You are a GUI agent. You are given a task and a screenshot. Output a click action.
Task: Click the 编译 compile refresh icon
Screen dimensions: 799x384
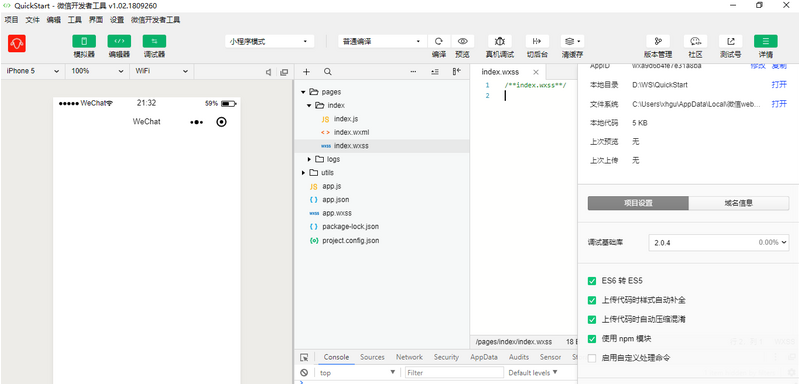click(x=439, y=41)
